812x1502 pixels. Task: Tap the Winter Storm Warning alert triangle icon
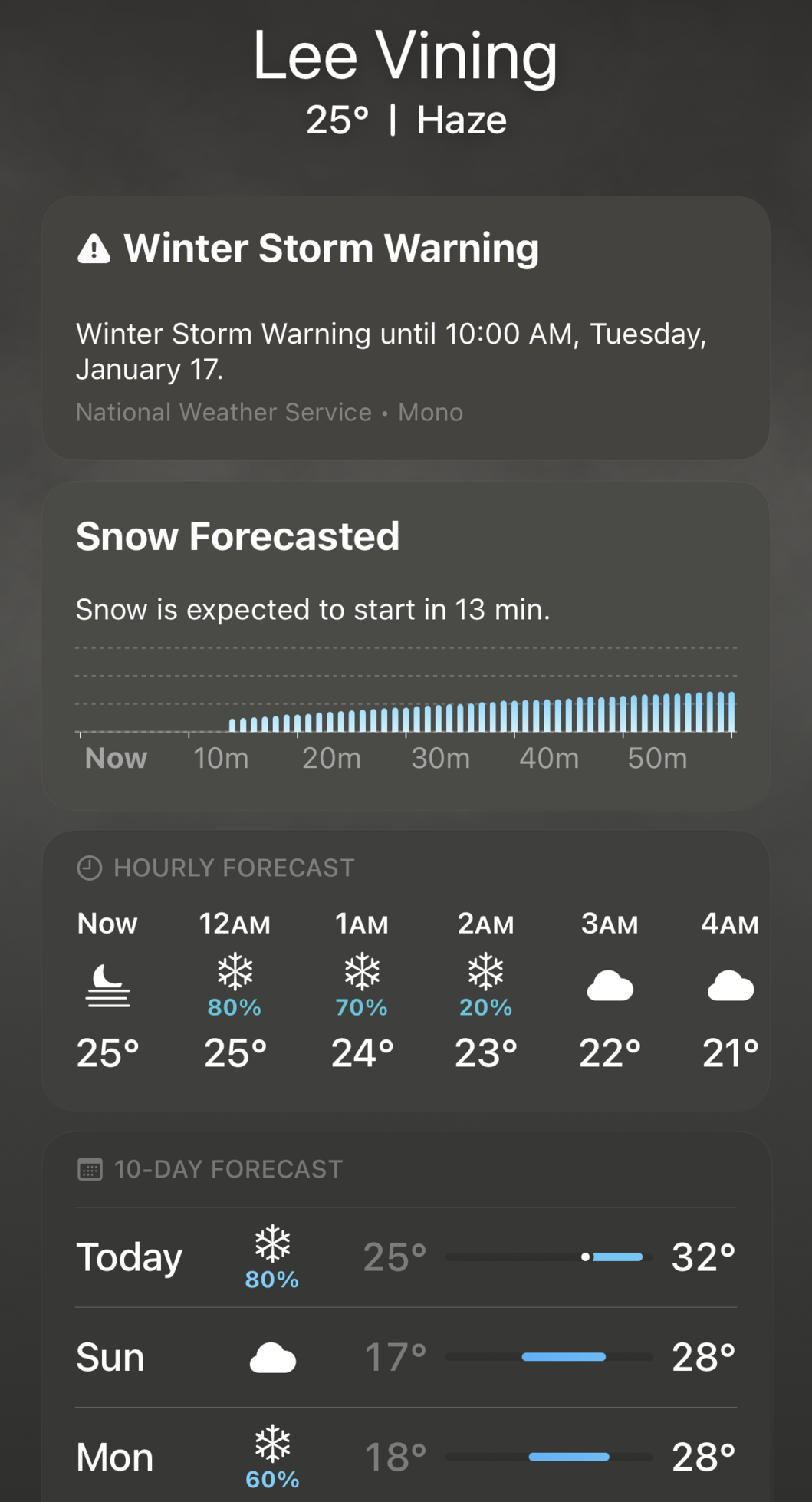tap(94, 249)
